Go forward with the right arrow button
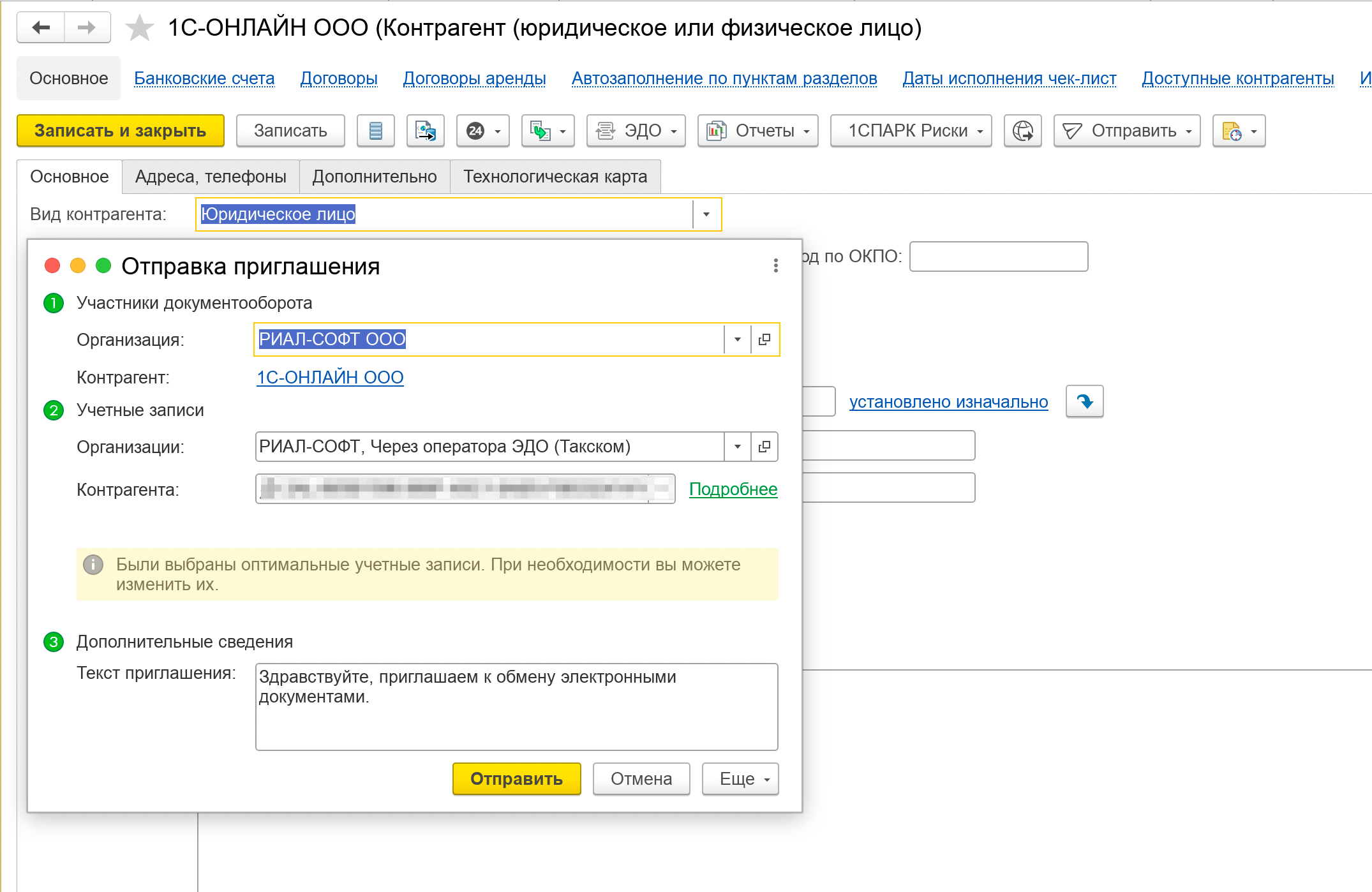This screenshot has height=892, width=1372. [x=87, y=27]
